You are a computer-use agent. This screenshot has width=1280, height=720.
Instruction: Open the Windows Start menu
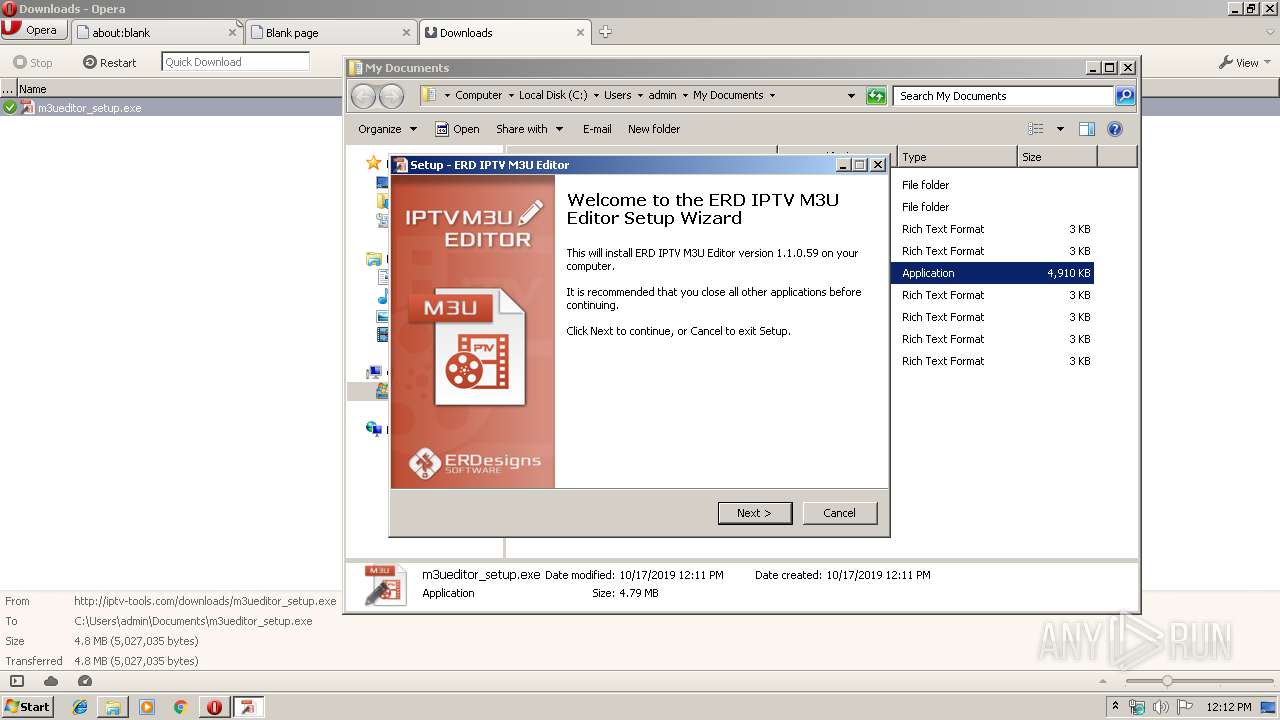[28, 706]
